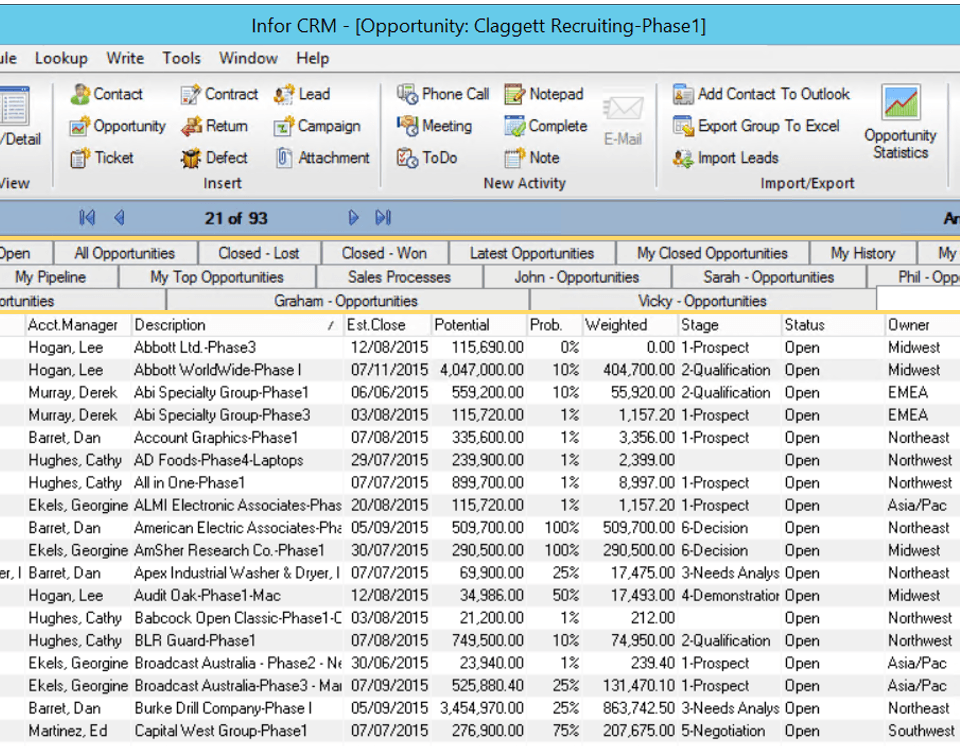Create a ToDo activity
The height and width of the screenshot is (746, 960).
click(x=427, y=158)
